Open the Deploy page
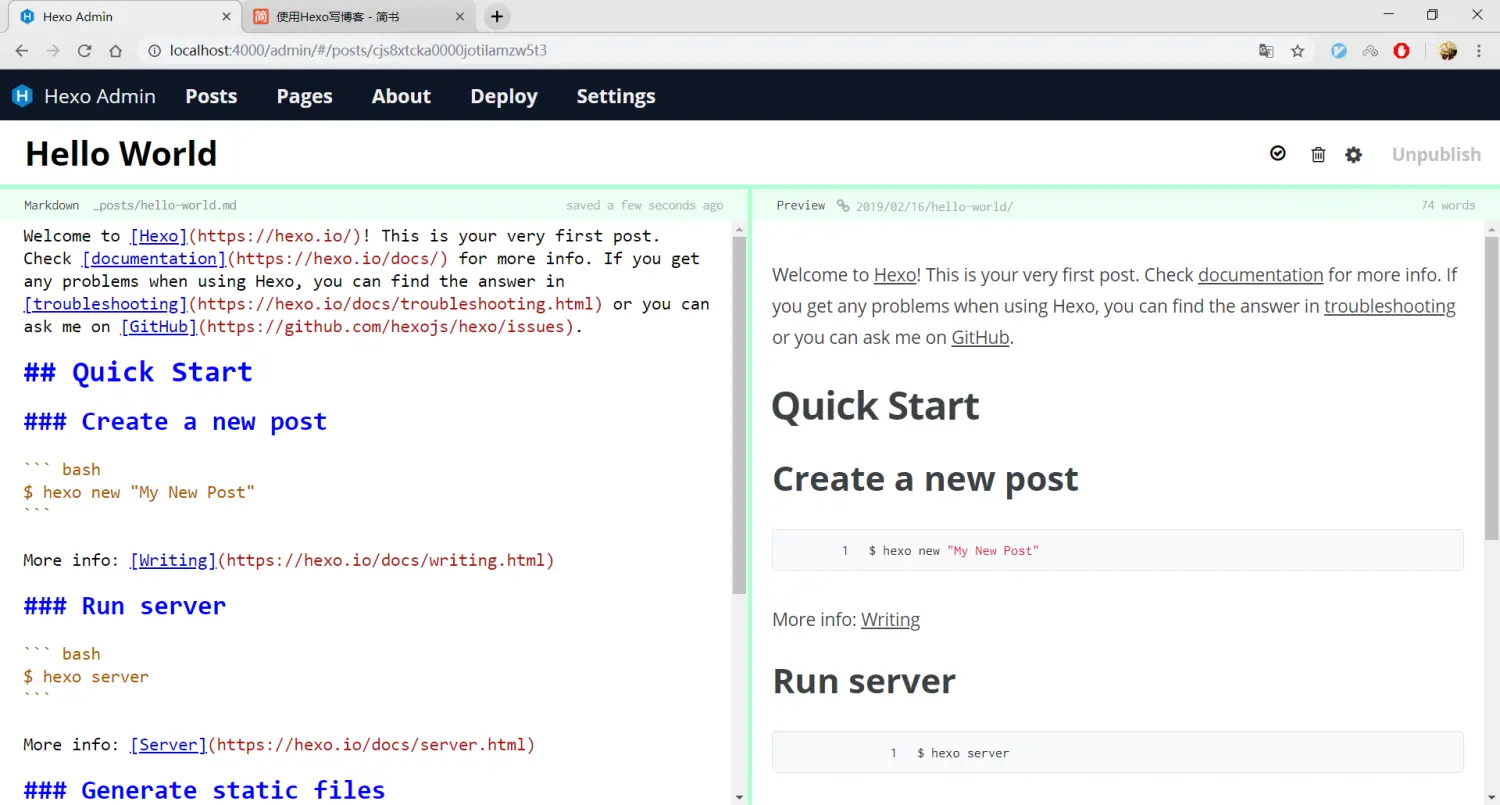 pos(504,96)
